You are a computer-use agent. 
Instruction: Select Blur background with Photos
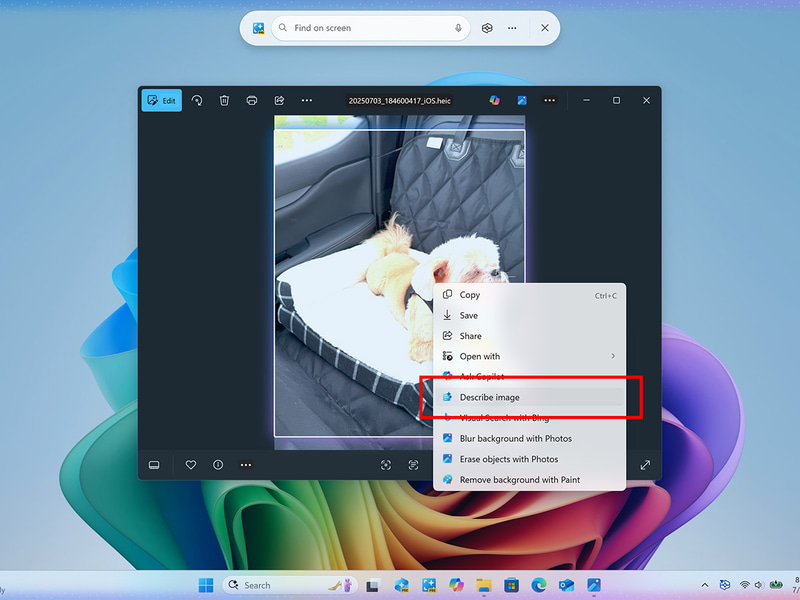(530, 438)
